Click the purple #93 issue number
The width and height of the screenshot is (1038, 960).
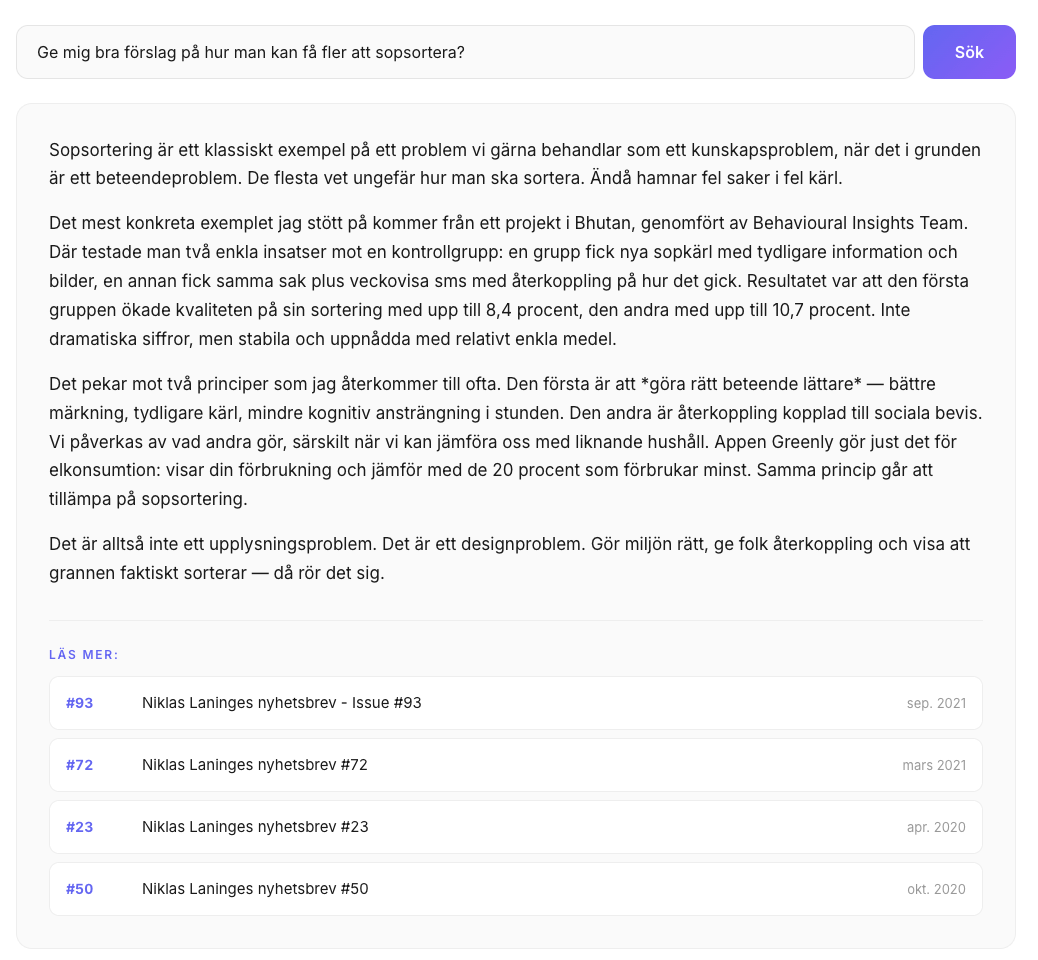tap(79, 703)
